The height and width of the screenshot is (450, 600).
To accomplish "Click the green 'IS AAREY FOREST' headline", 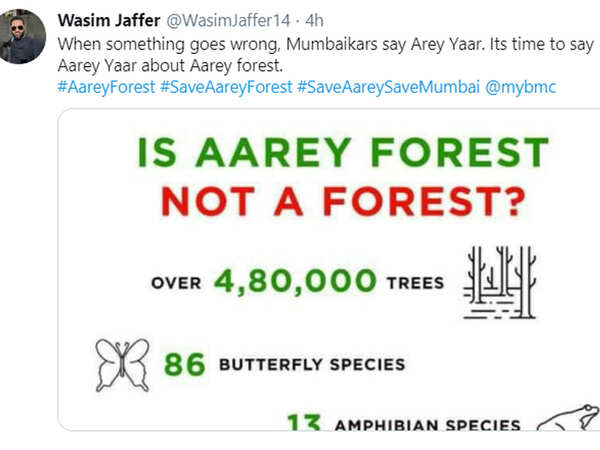I will coord(343,153).
